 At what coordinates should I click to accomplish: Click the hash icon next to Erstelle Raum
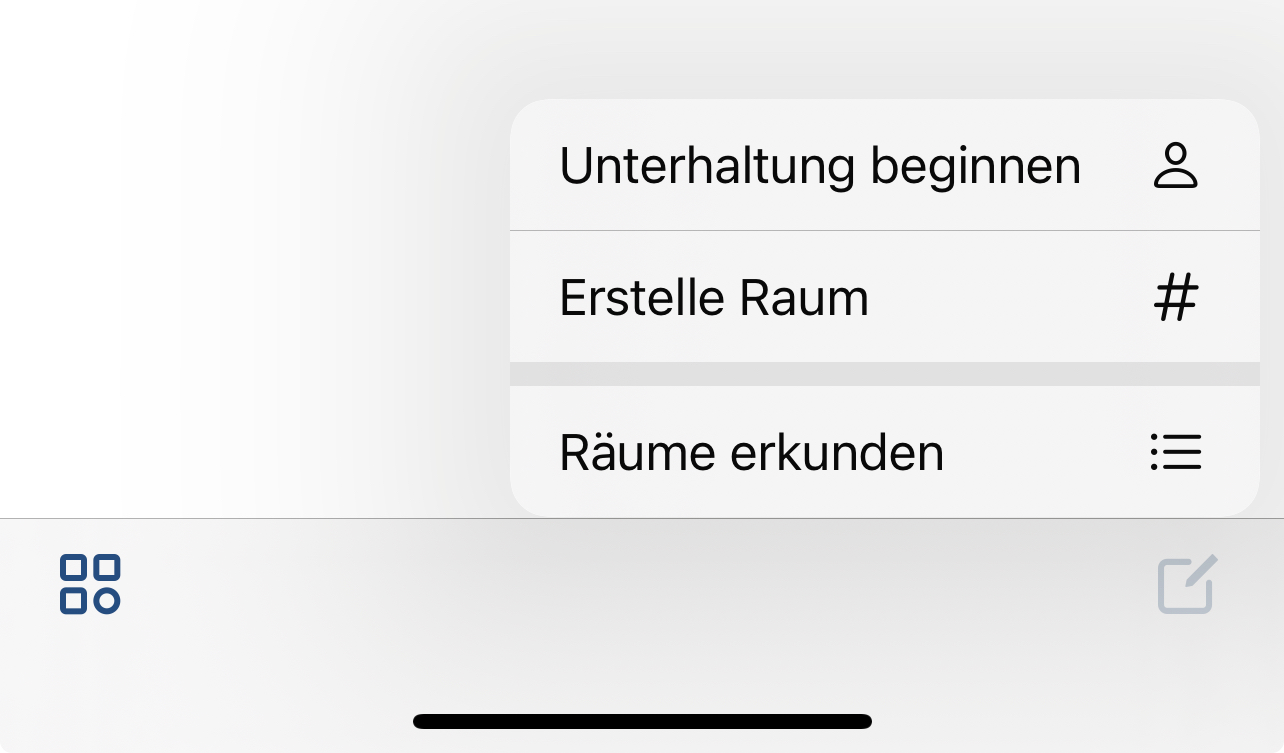1175,298
